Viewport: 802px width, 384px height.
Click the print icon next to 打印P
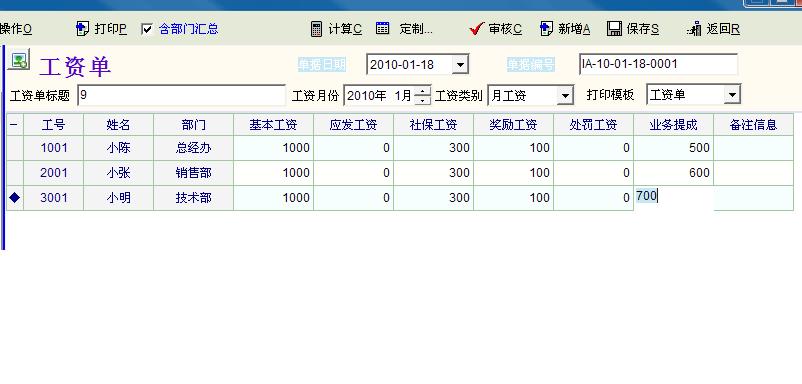coord(82,29)
